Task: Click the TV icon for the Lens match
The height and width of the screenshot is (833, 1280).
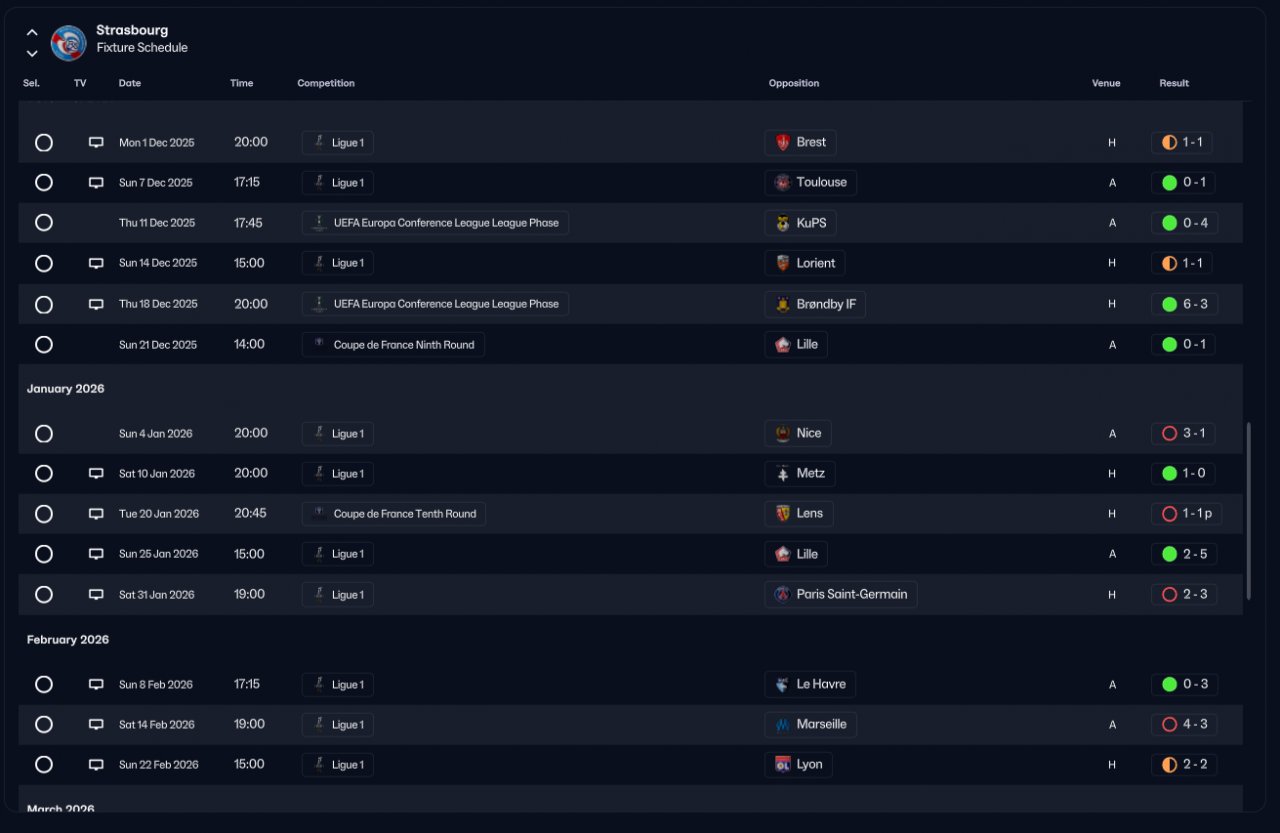Action: tap(96, 514)
